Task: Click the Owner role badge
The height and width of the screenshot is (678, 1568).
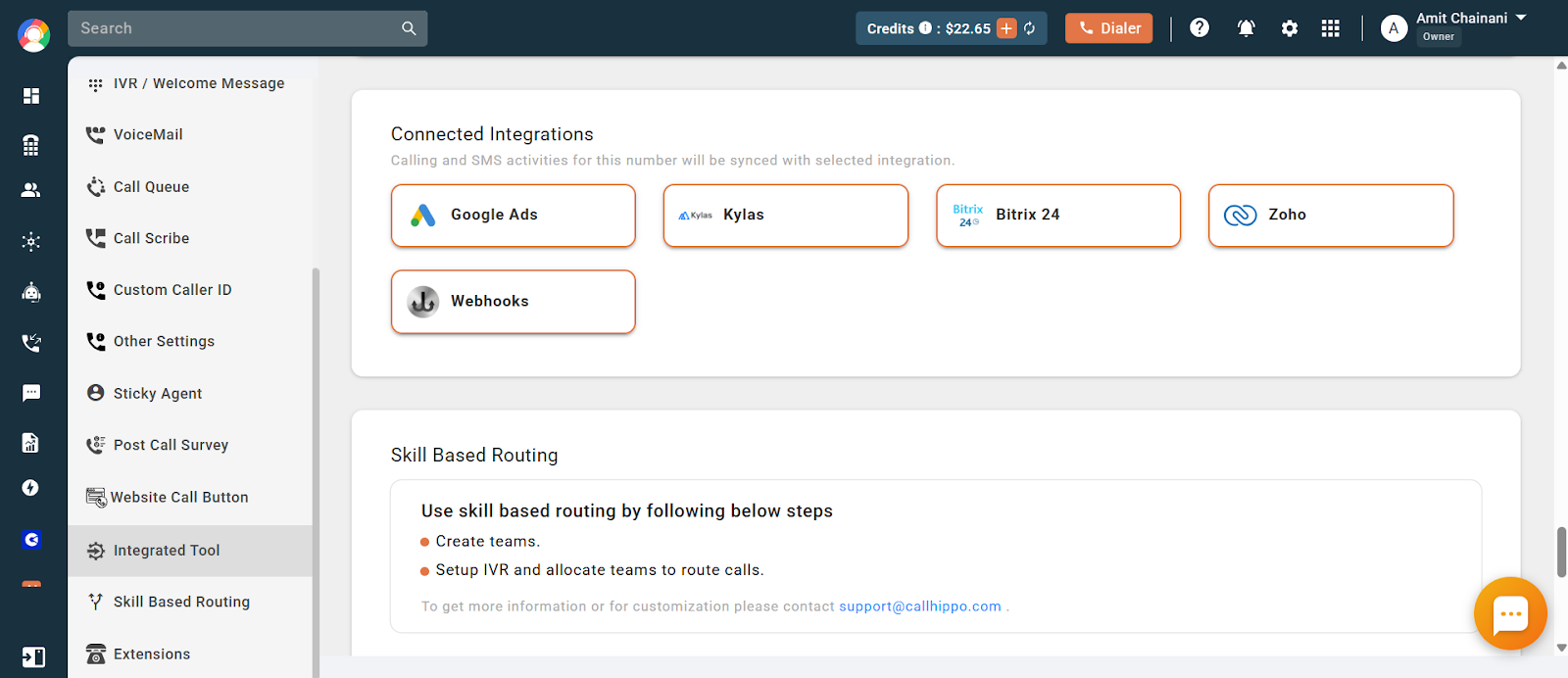Action: tap(1439, 37)
